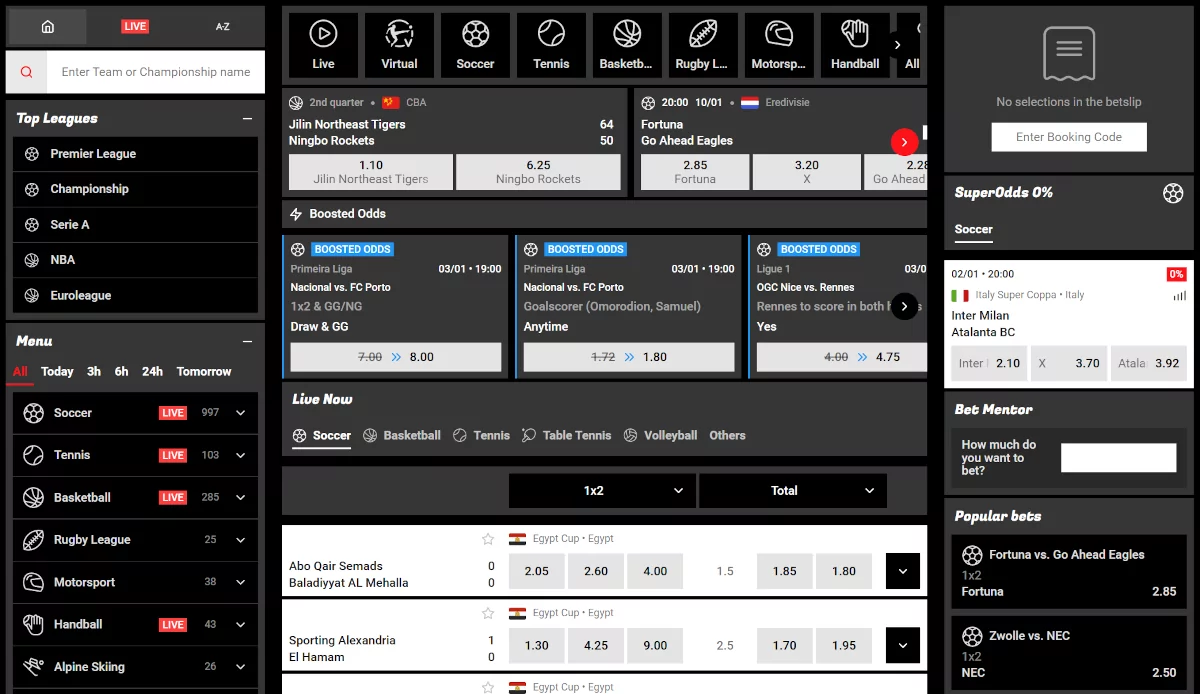Pick boosted 8.00 odds for Draw & GG
This screenshot has width=1200, height=694.
click(396, 357)
